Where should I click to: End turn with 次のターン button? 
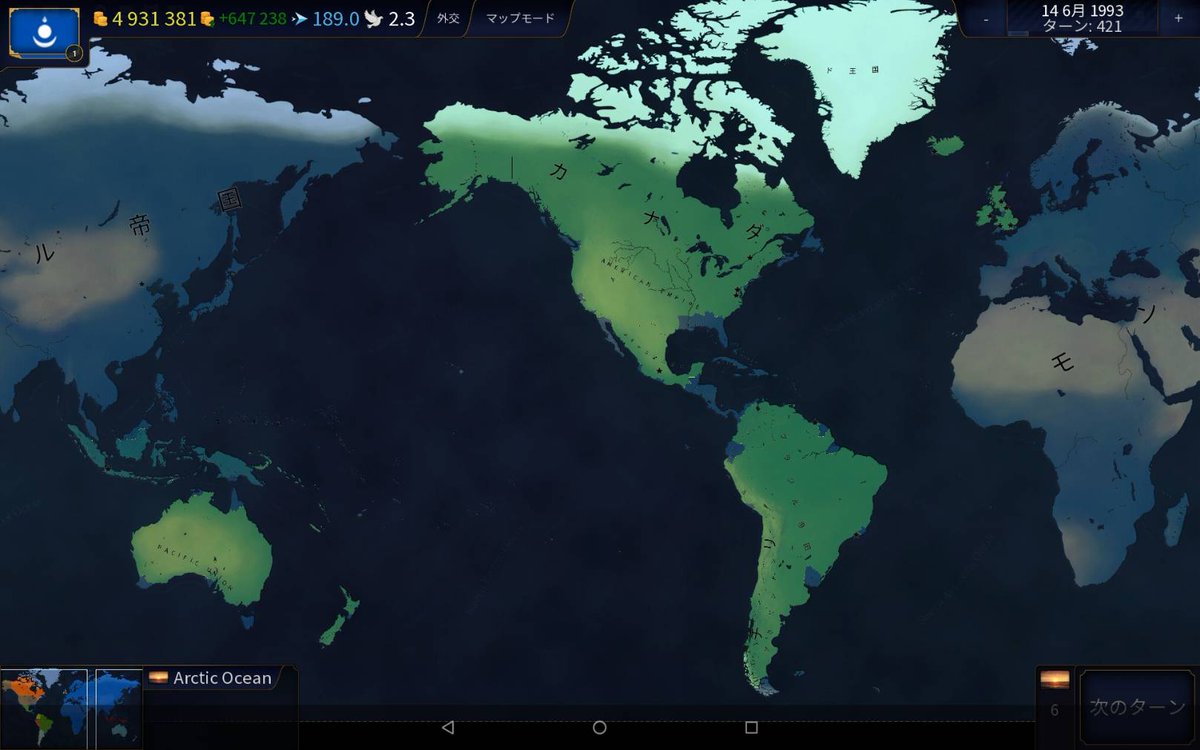(x=1137, y=707)
